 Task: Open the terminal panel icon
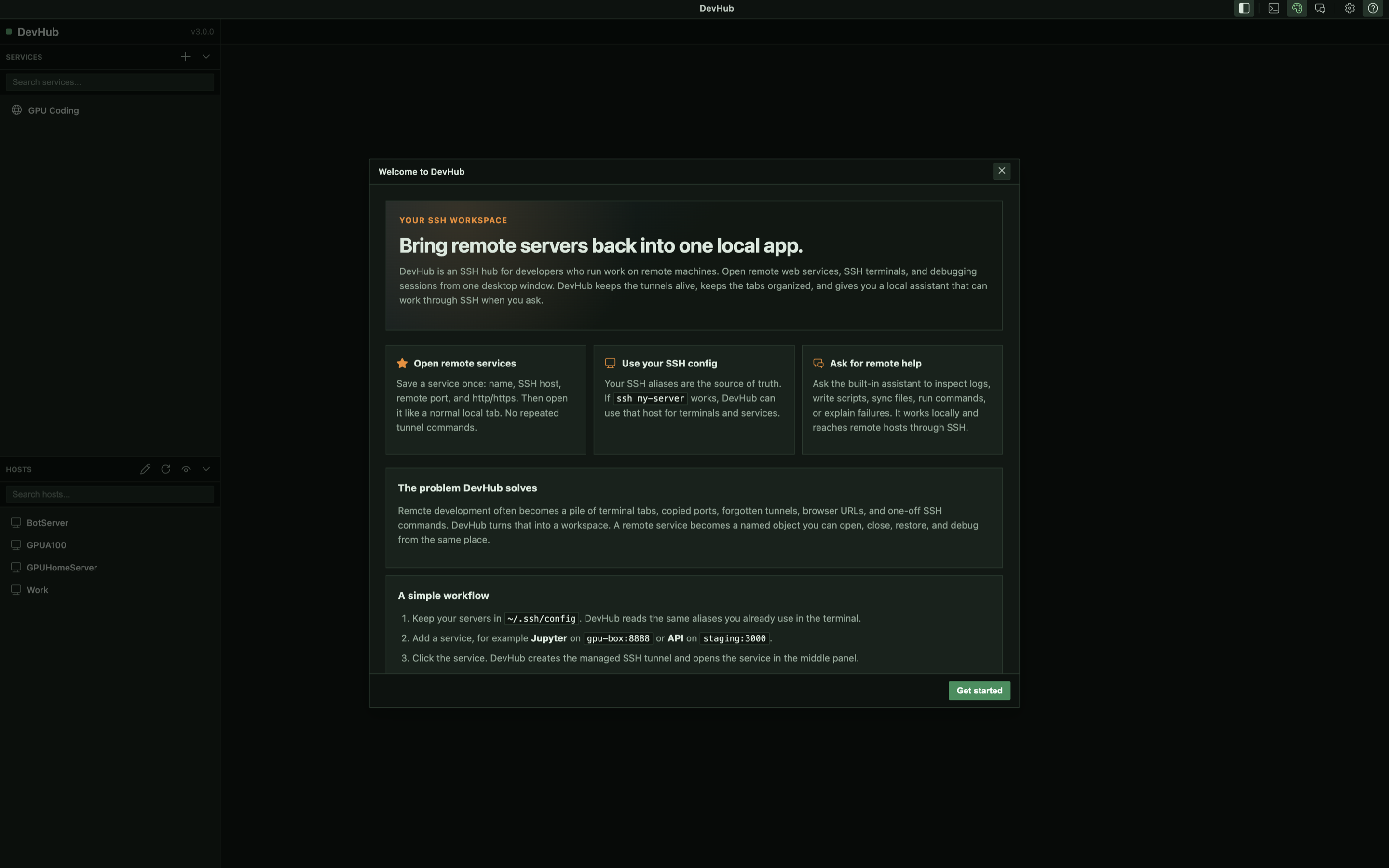1274,8
